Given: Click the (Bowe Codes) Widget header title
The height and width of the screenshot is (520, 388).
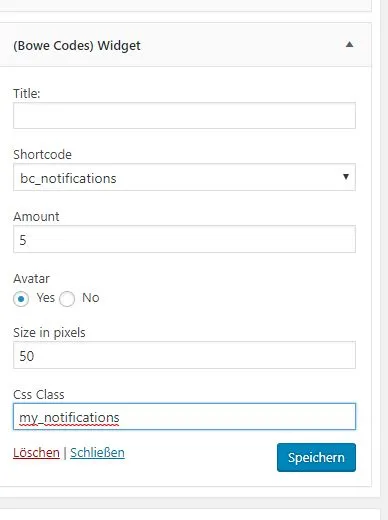Looking at the screenshot, I should coord(77,46).
